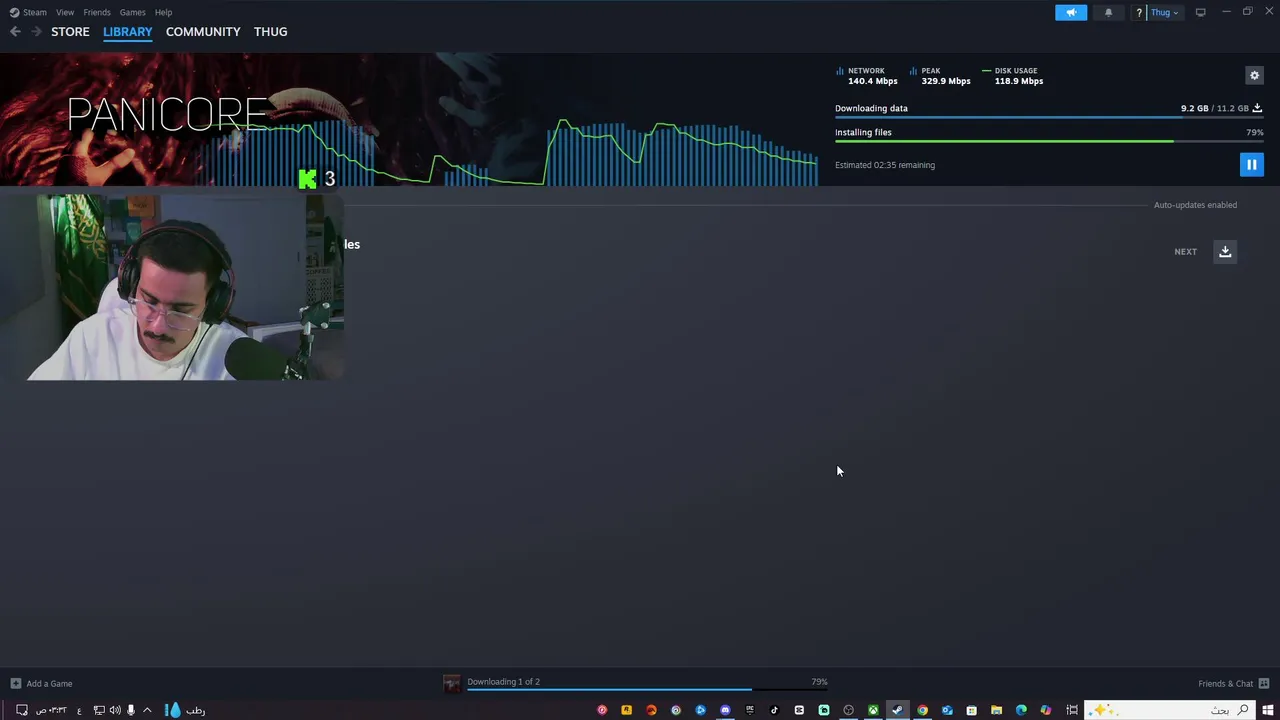The height and width of the screenshot is (720, 1280).
Task: Click the DISK USAGE 118.9 Mbps stat
Action: pos(1013,76)
